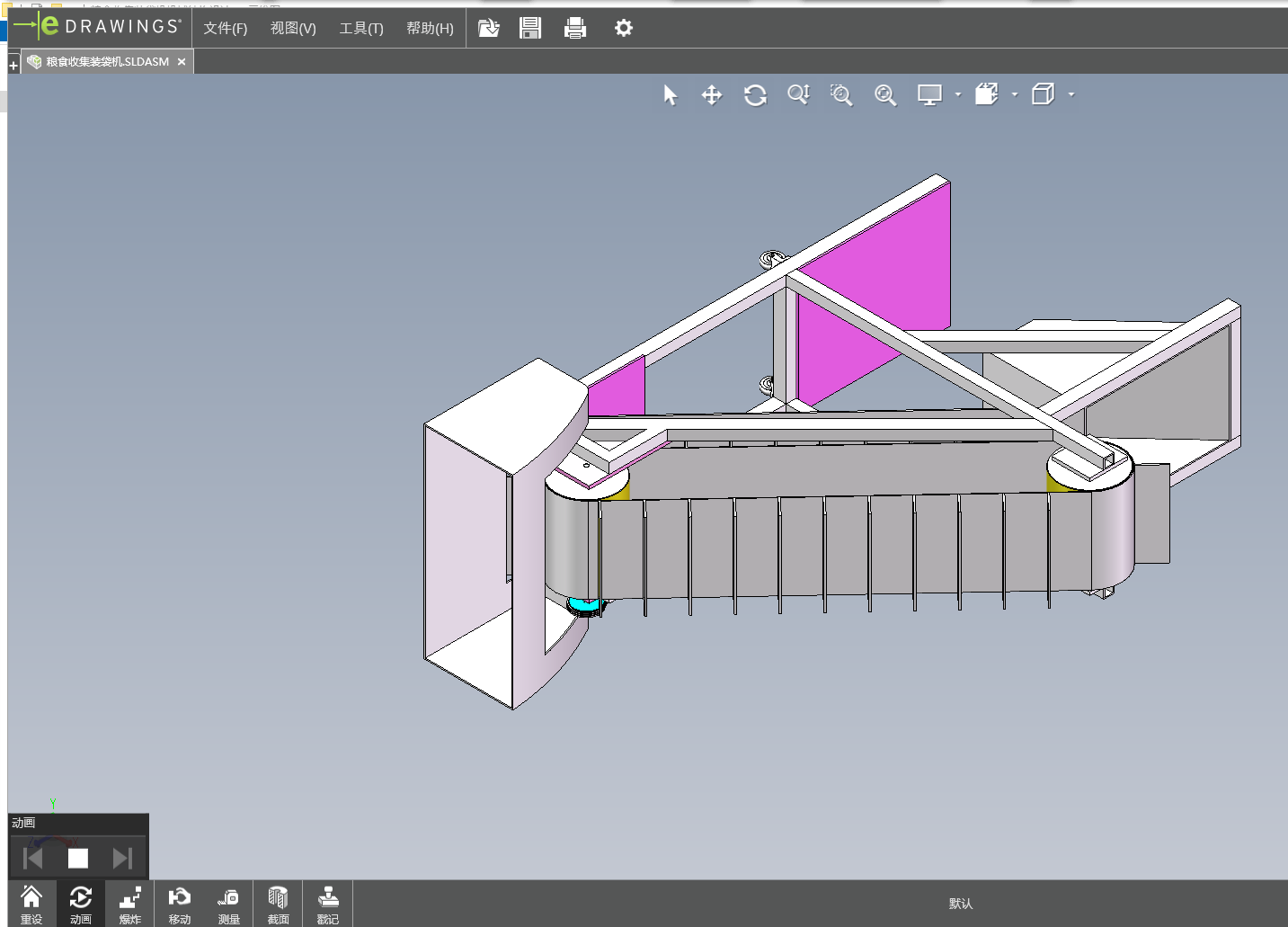The width and height of the screenshot is (1288, 927).
Task: Click the monitor display icon
Action: 929,94
